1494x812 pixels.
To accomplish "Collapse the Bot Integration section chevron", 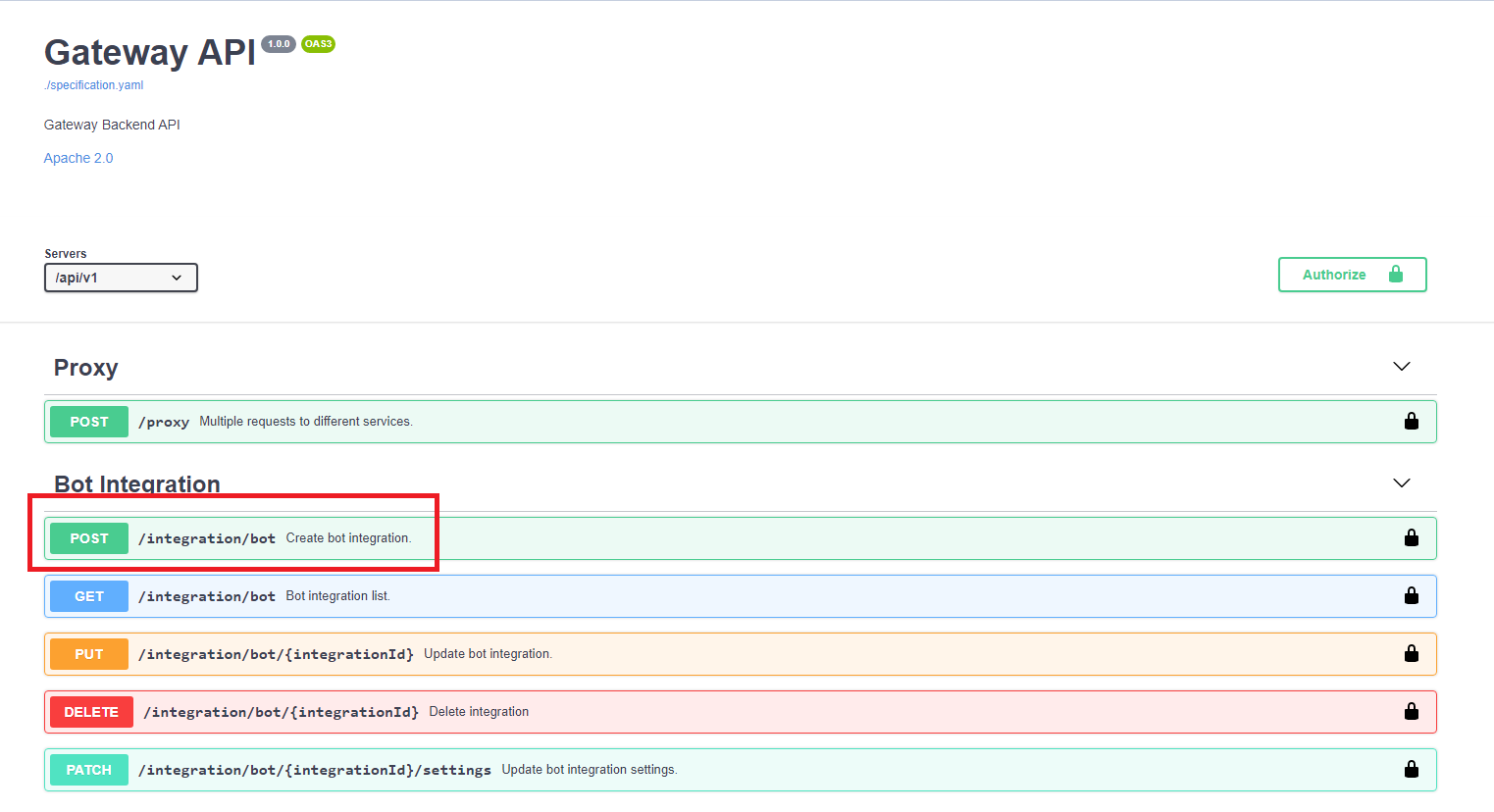I will pos(1401,483).
